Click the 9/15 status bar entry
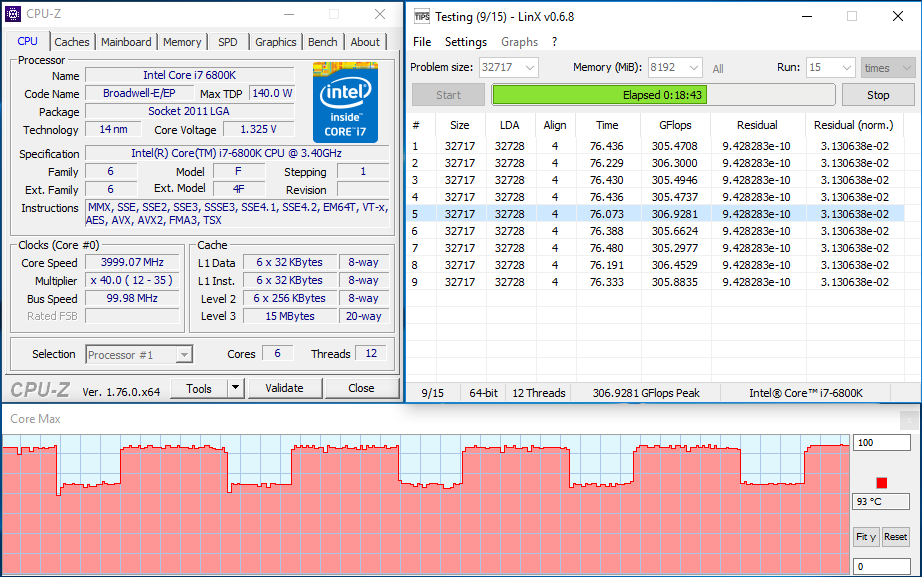This screenshot has width=922, height=577. [x=433, y=393]
